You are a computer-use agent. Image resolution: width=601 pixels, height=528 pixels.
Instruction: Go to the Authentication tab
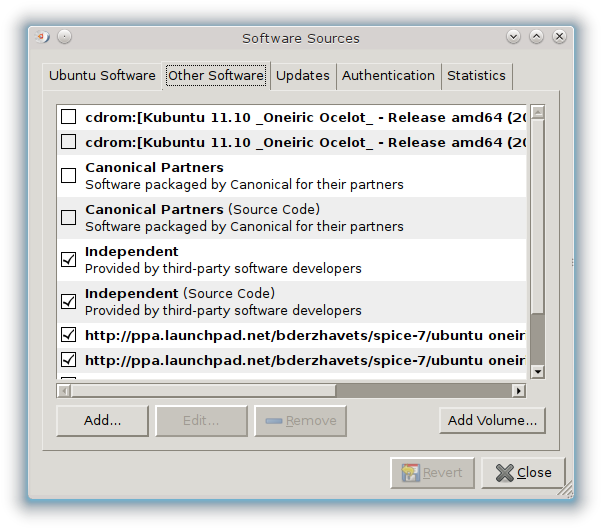pyautogui.click(x=388, y=76)
